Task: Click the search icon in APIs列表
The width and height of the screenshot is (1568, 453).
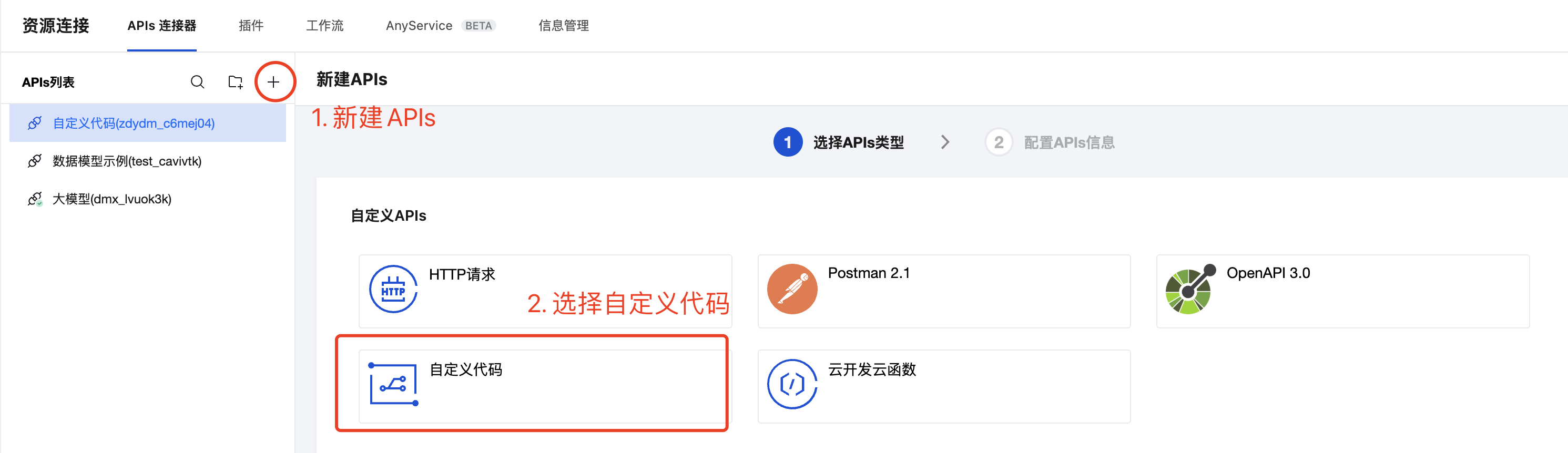Action: [x=197, y=81]
